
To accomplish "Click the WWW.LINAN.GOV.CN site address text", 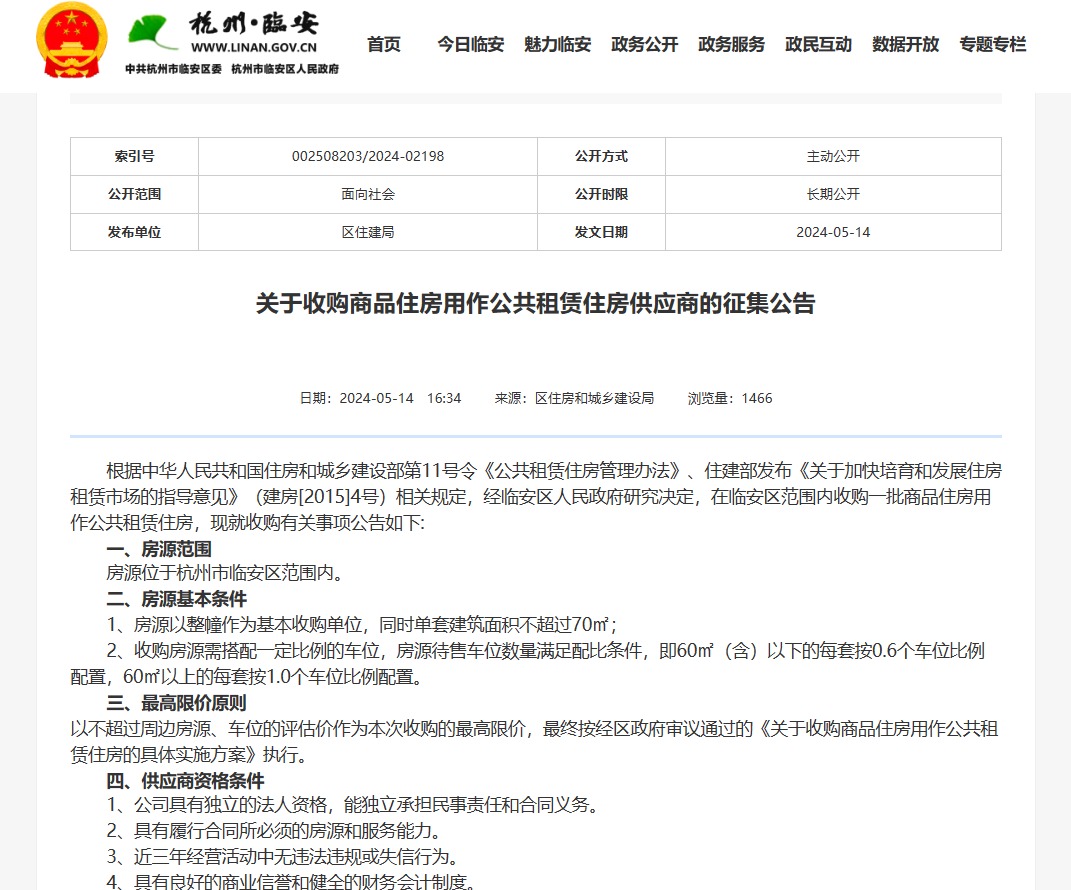I will point(254,47).
